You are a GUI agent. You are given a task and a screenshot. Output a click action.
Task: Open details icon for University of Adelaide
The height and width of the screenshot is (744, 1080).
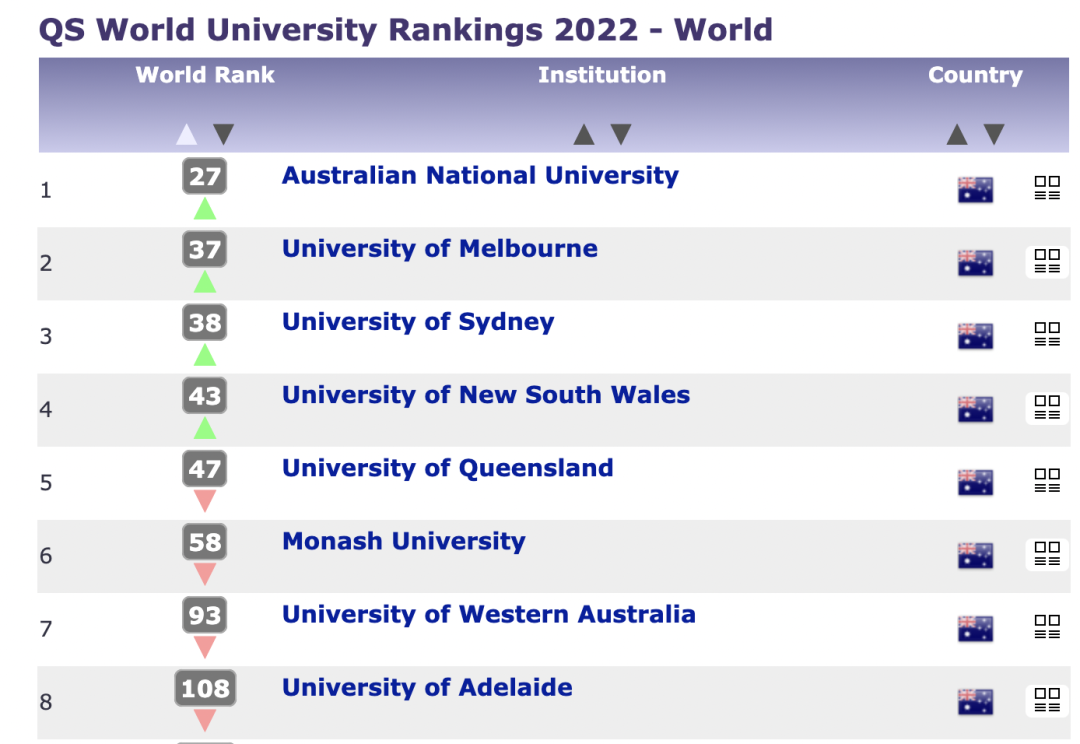point(1047,701)
